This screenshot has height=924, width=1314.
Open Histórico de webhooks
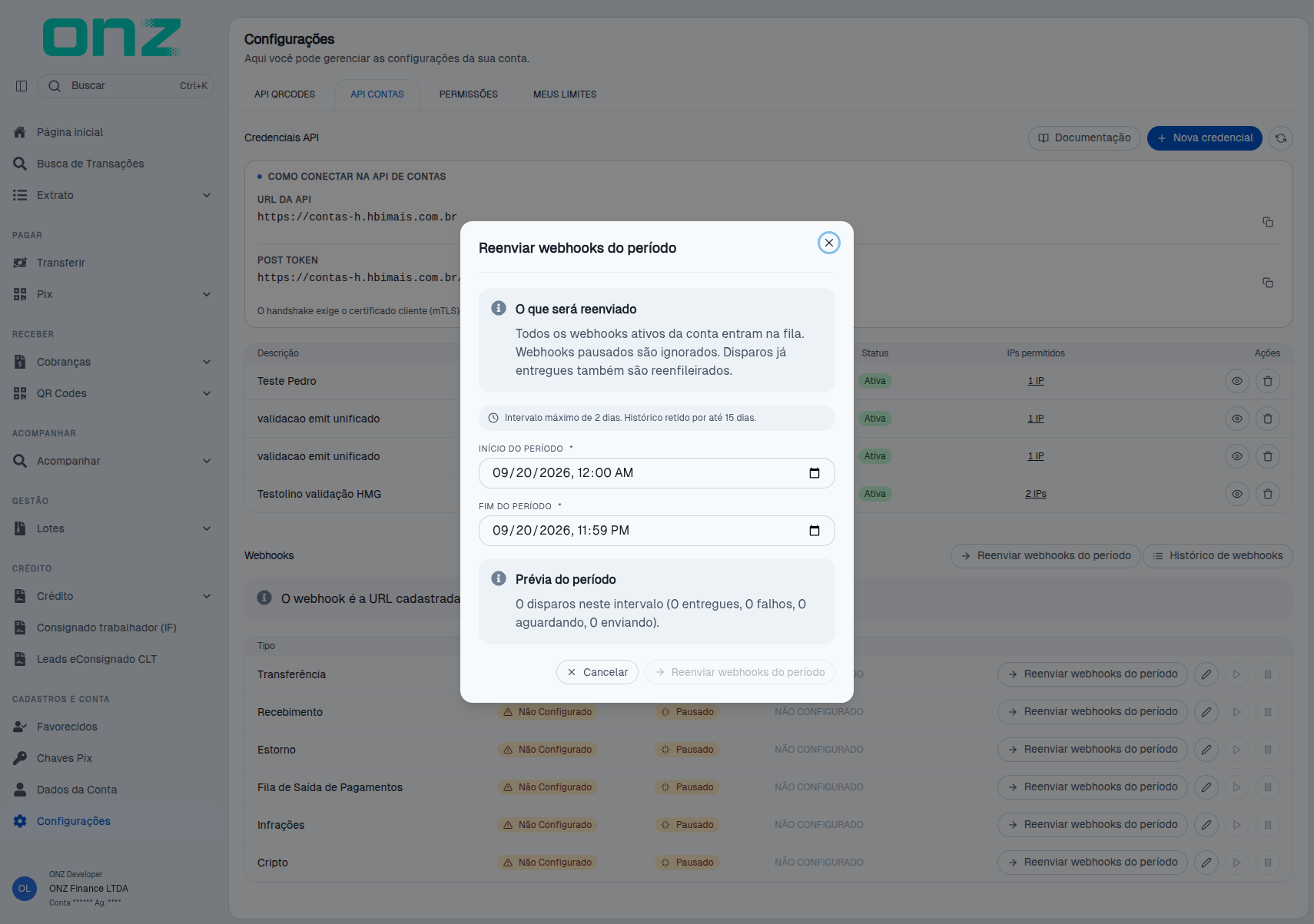(1218, 555)
